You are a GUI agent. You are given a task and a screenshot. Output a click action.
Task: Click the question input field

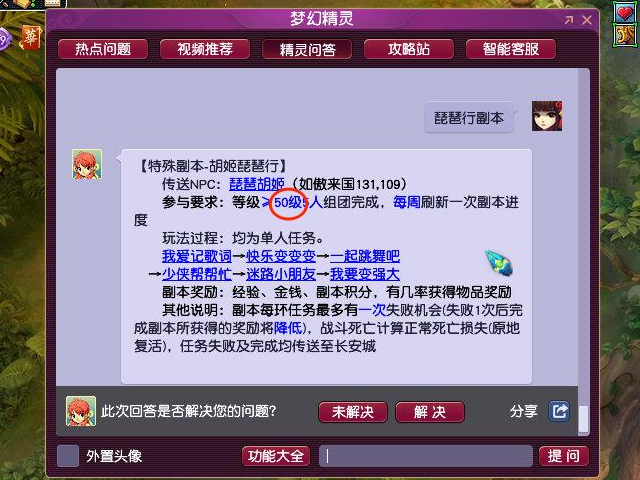426,456
